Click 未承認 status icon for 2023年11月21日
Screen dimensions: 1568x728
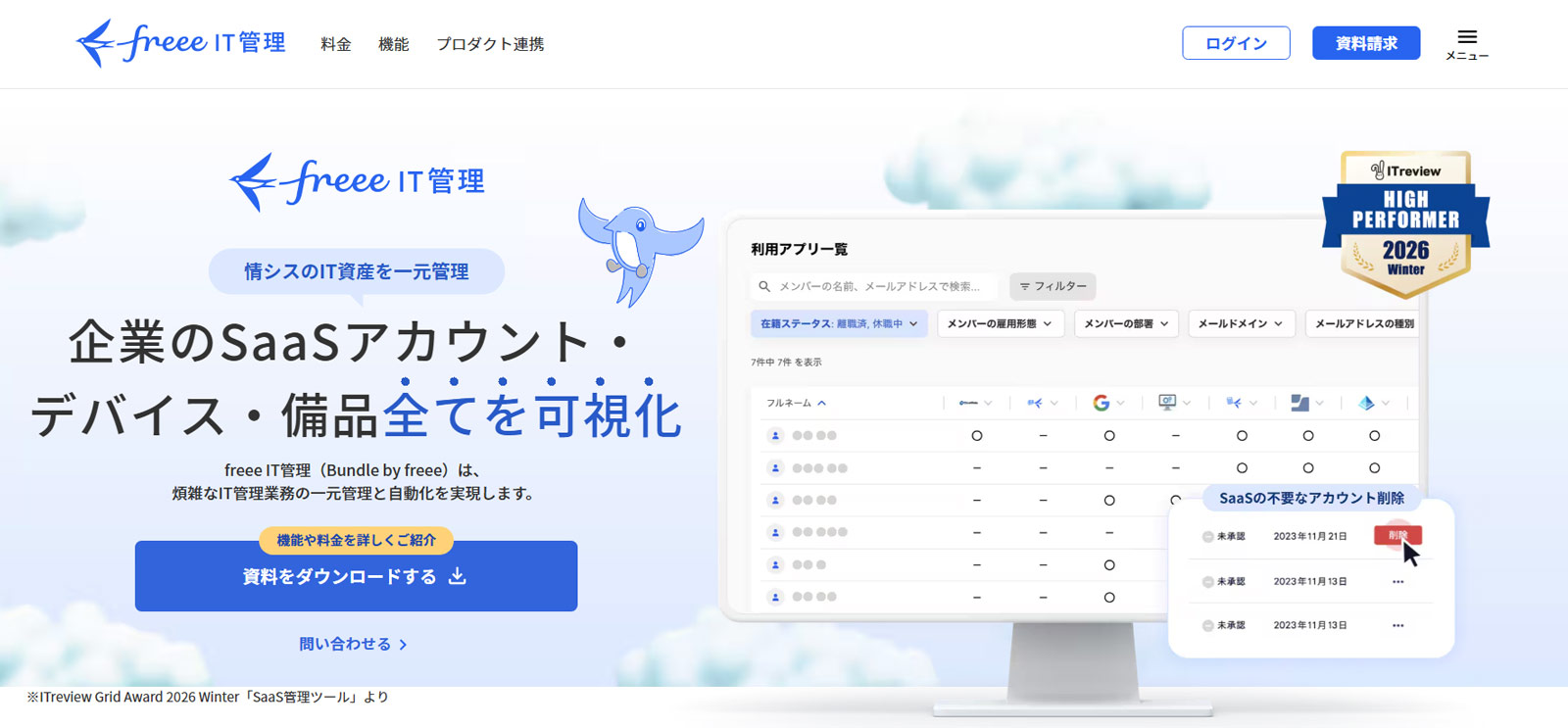[x=1208, y=536]
